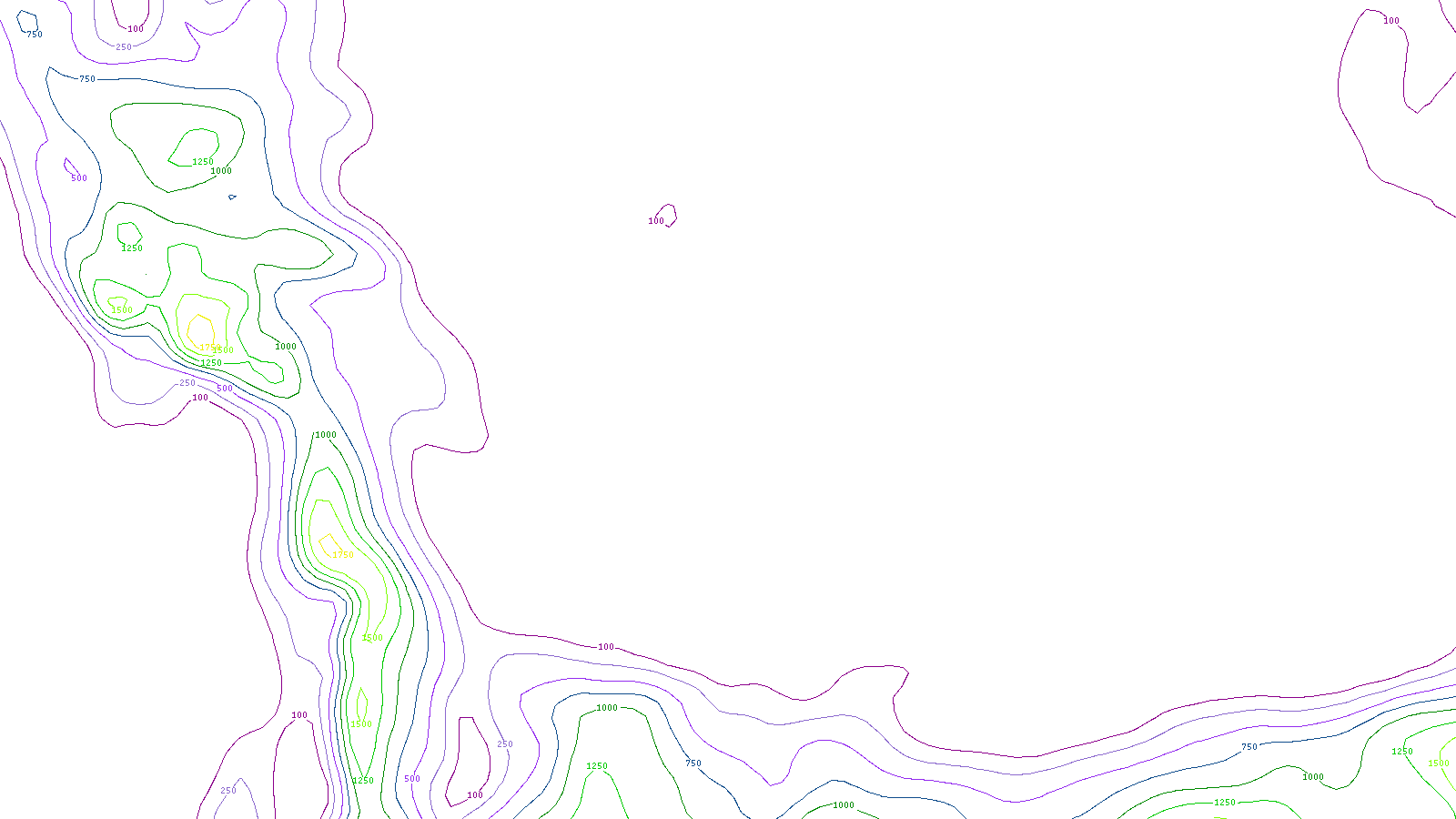Click the 100 label on the long purple line below the blank area
The image size is (1456, 819).
coord(606,647)
